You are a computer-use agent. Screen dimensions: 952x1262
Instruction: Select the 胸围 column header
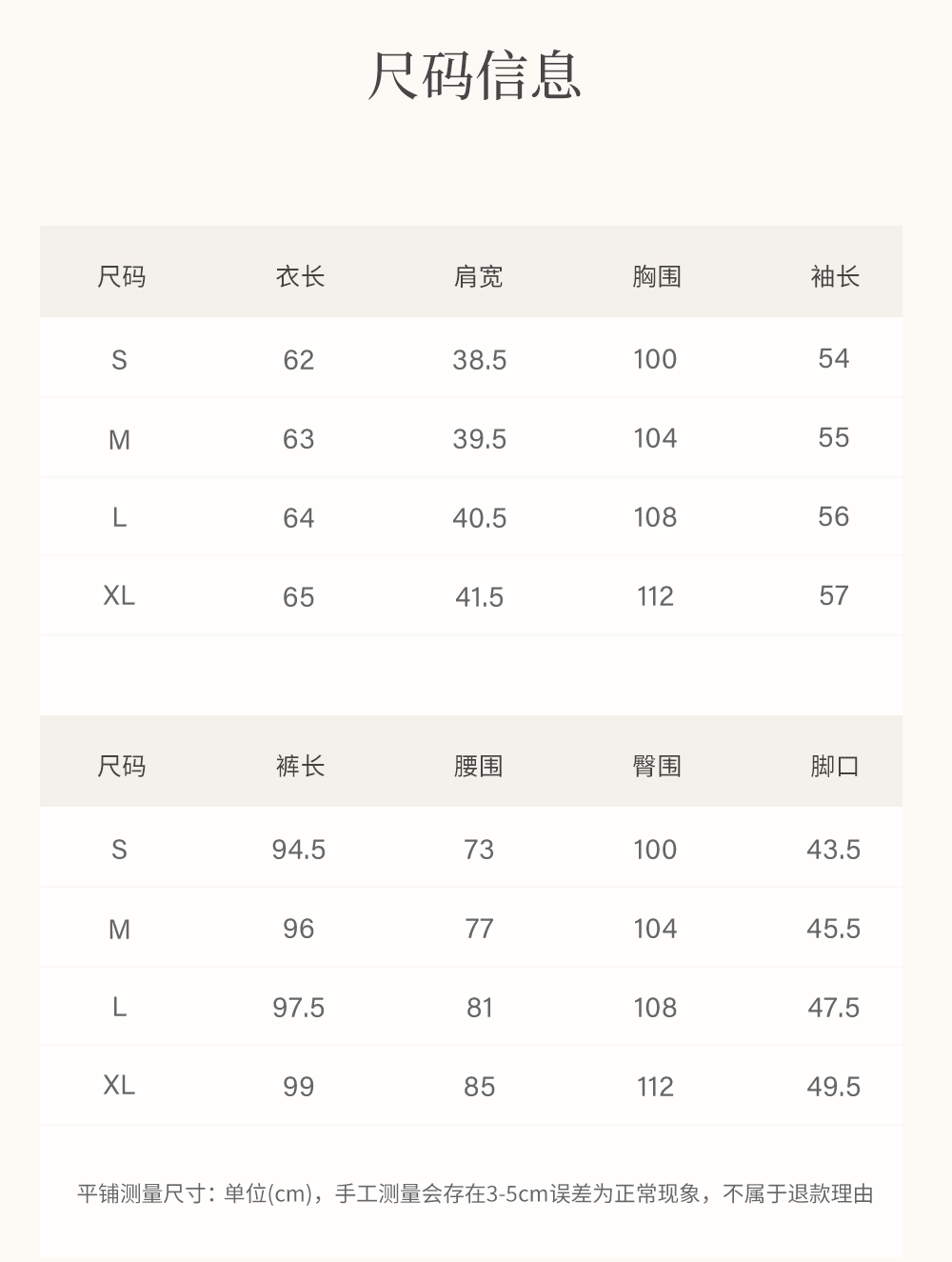point(656,277)
